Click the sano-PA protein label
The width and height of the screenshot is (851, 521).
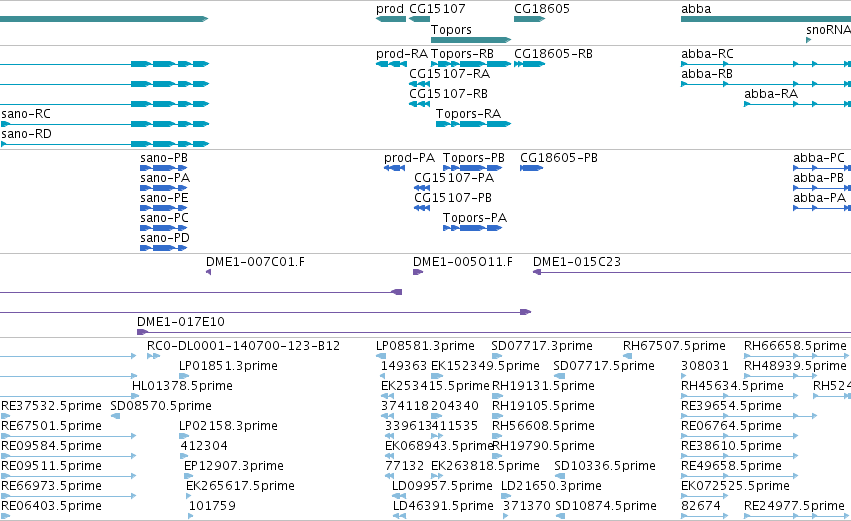[x=165, y=178]
